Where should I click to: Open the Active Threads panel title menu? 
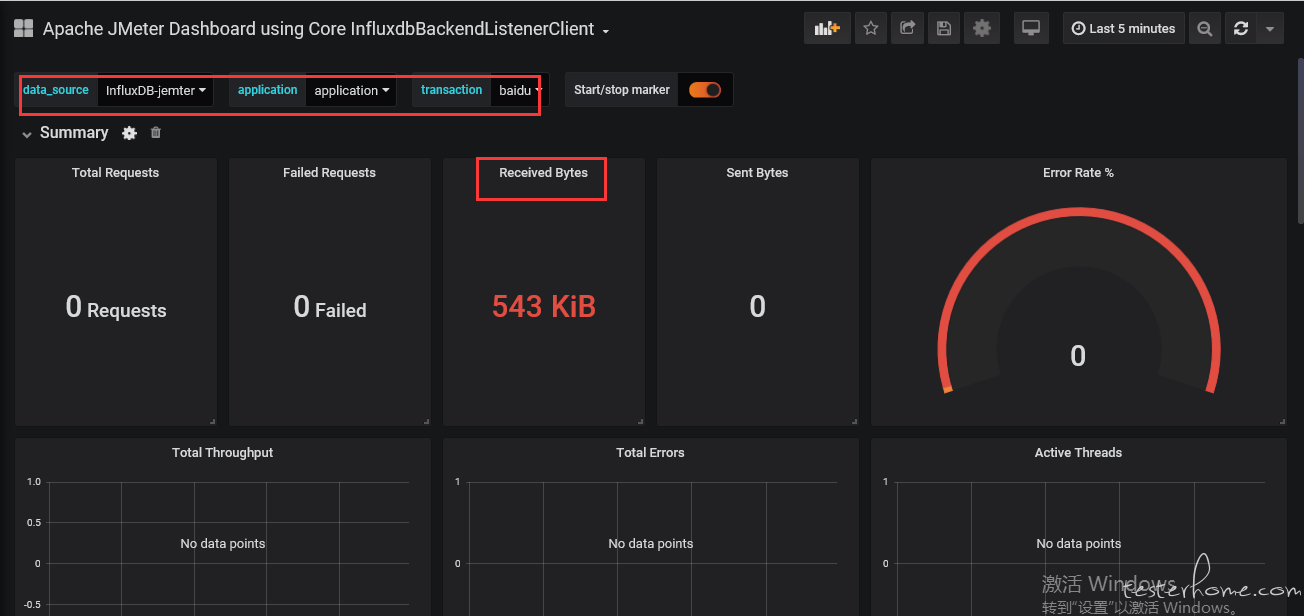pyautogui.click(x=1078, y=453)
